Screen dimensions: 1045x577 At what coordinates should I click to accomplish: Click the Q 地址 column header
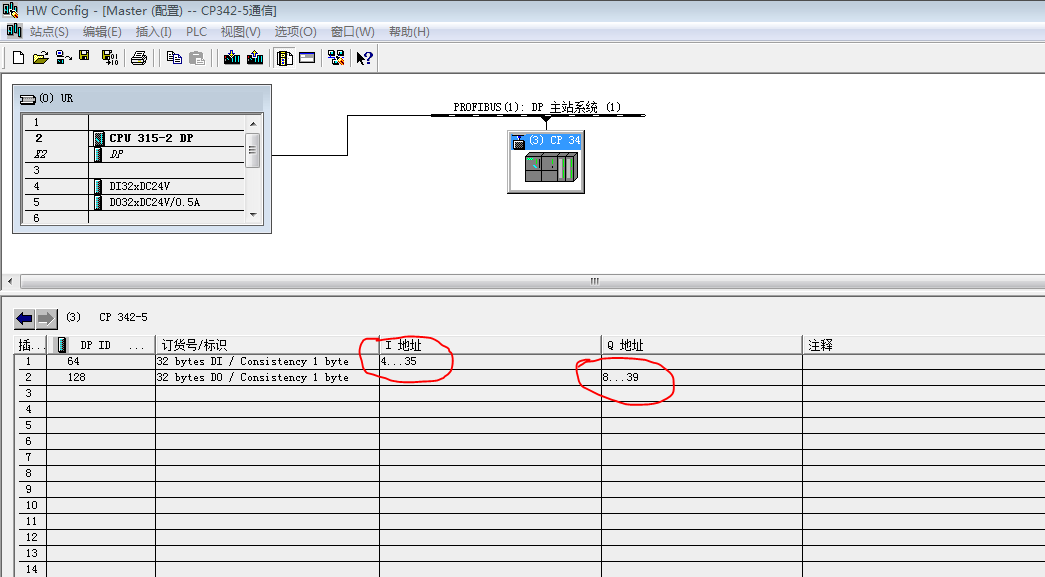coord(702,345)
